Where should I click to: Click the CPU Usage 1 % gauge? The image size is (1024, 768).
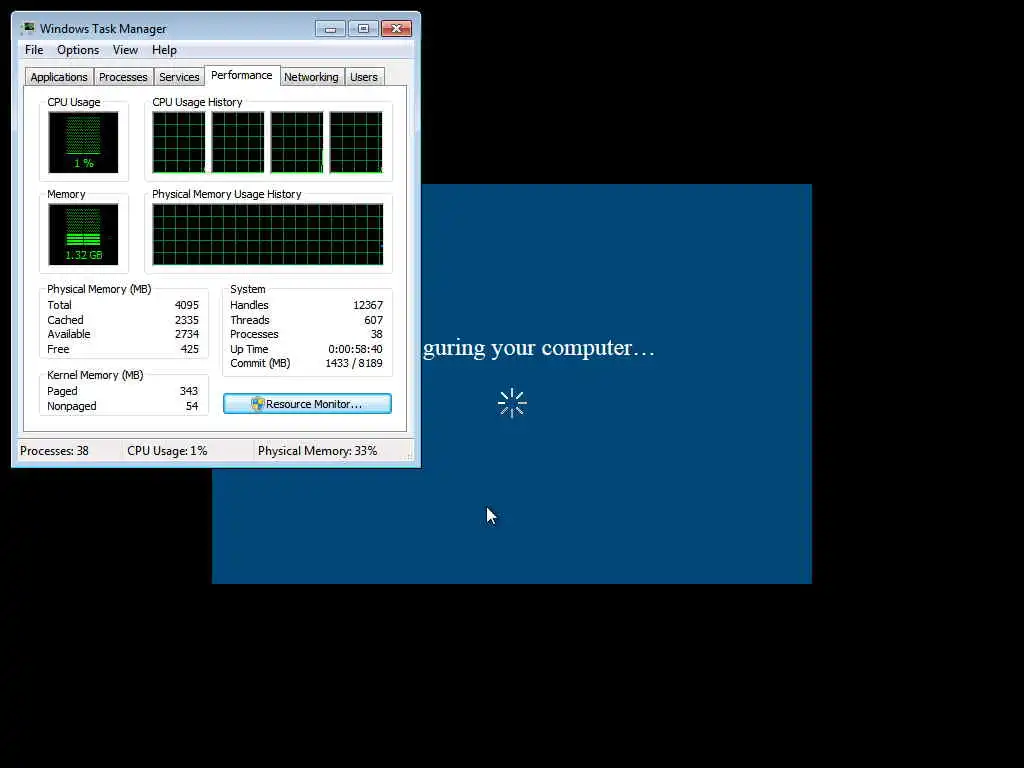pos(83,142)
